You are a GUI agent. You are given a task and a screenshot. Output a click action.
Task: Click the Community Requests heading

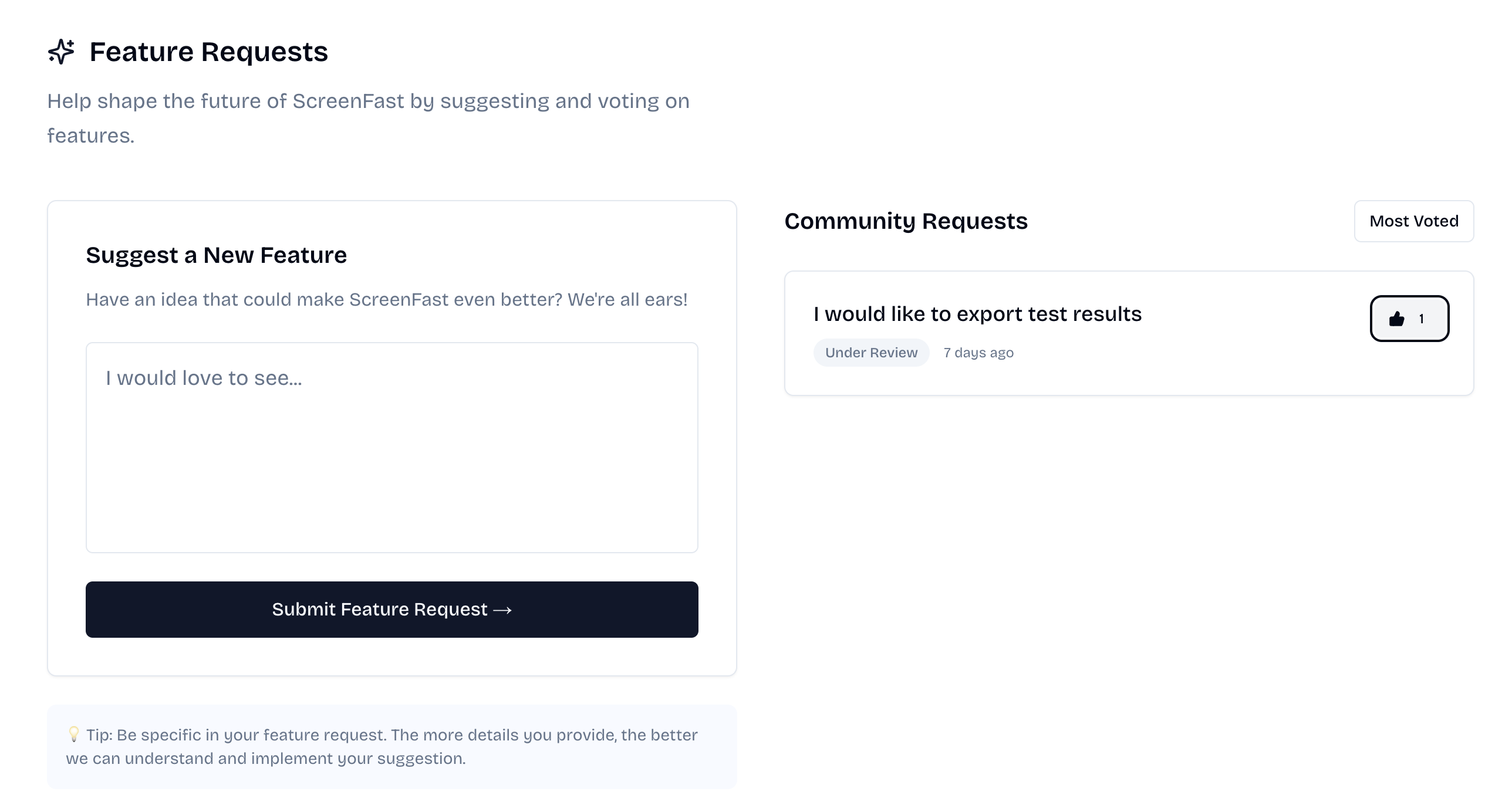[906, 221]
